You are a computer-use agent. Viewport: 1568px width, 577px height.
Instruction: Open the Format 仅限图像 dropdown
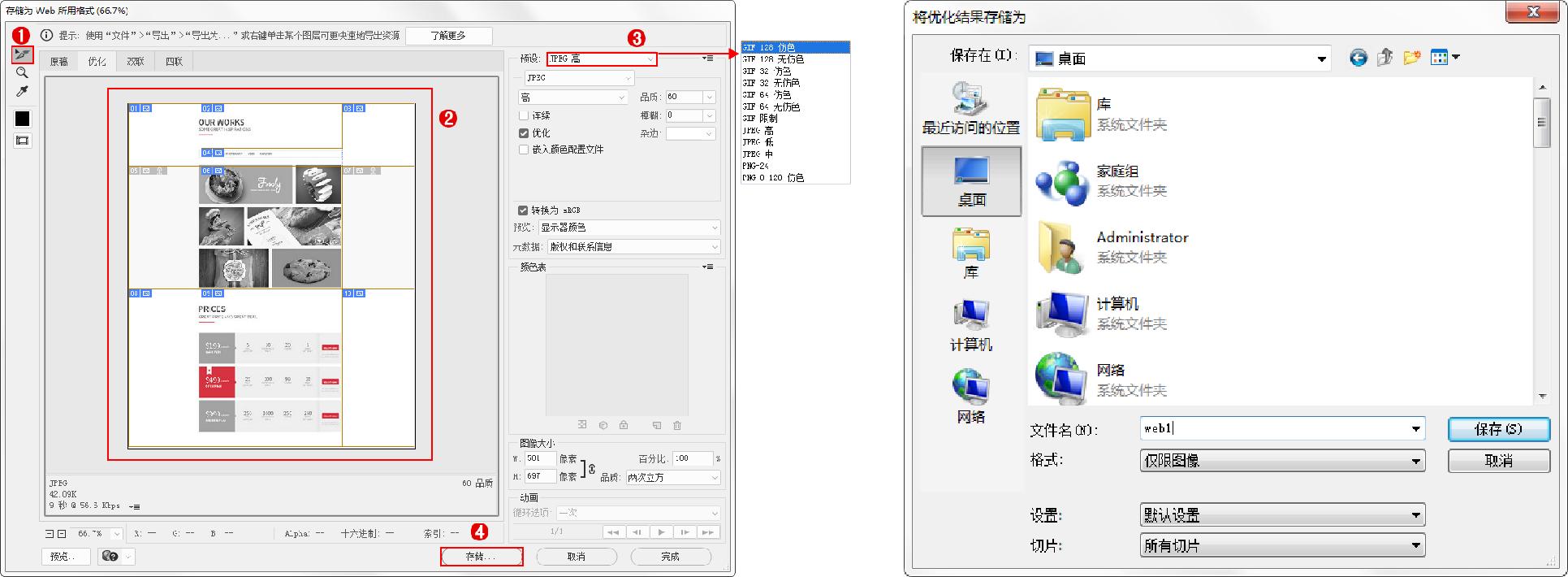pos(1282,461)
